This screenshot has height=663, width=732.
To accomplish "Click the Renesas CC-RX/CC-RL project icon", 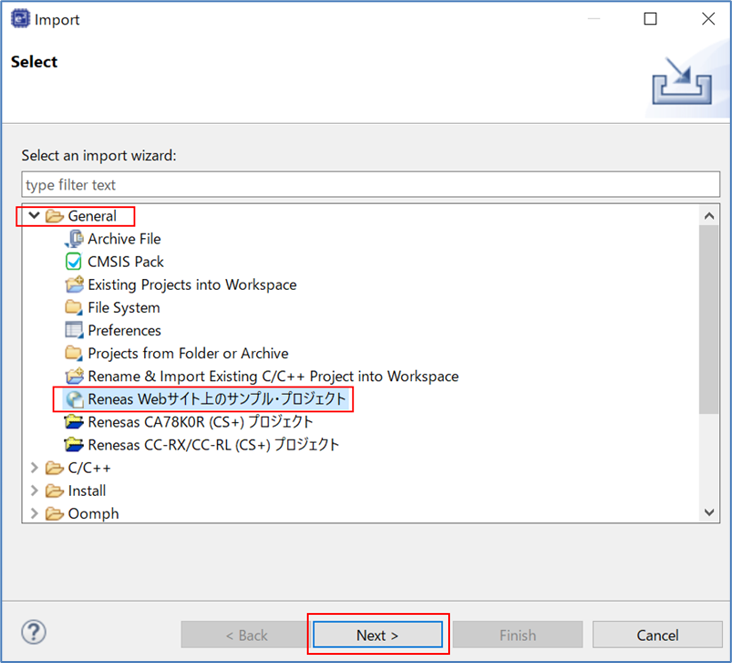I will pos(74,445).
